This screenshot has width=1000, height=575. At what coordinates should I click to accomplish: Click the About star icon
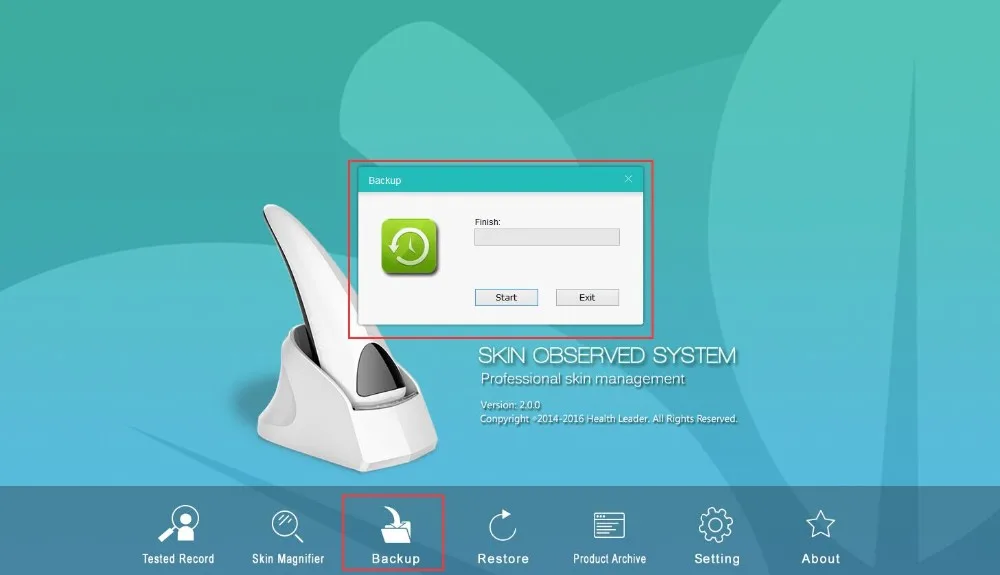[x=820, y=525]
